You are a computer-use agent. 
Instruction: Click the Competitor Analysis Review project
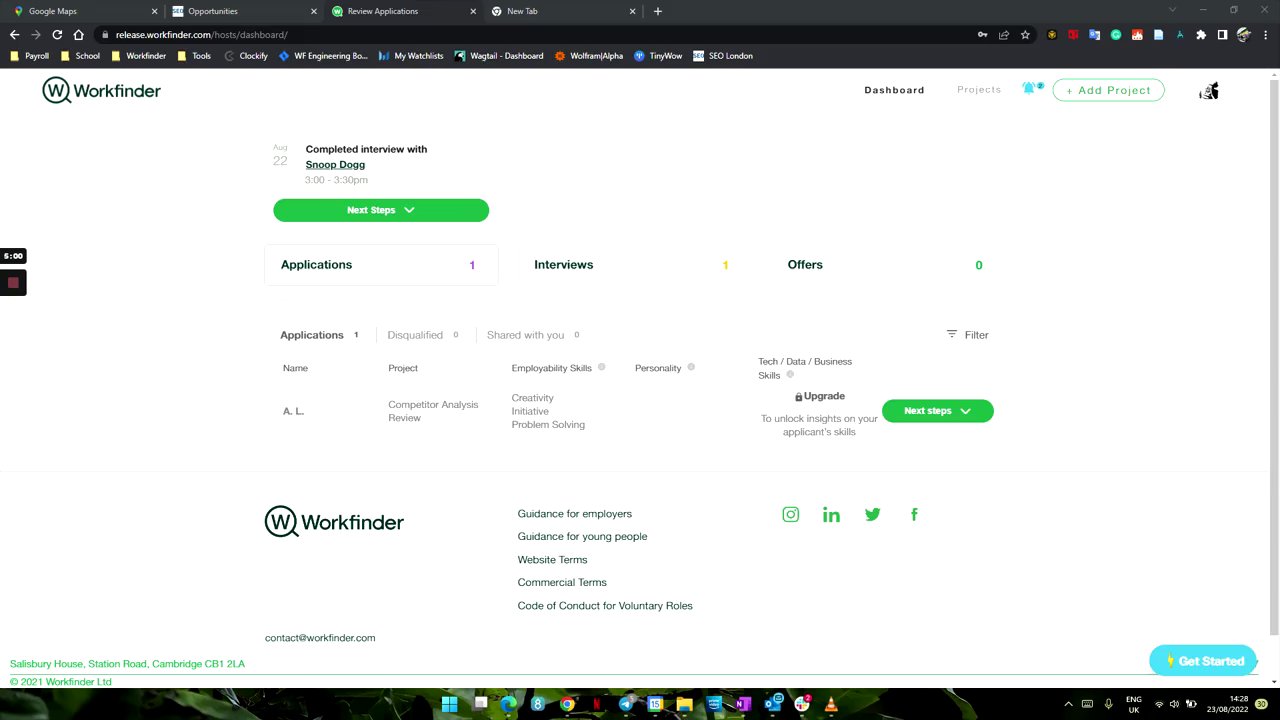pos(433,411)
